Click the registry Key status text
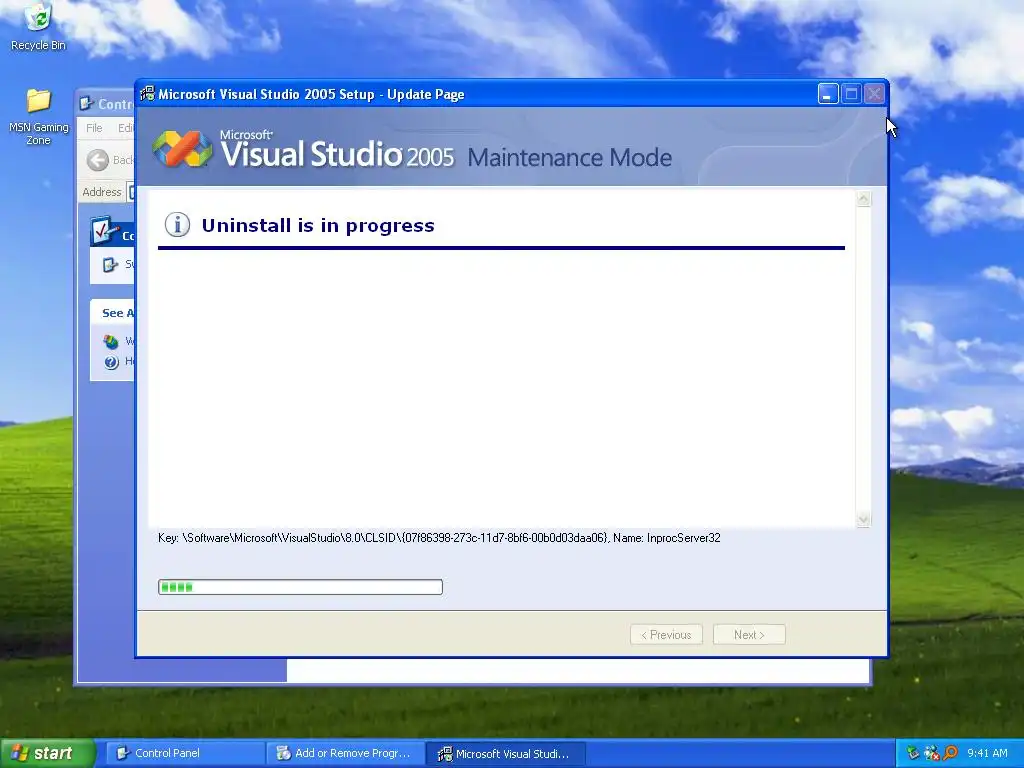The width and height of the screenshot is (1024, 768). click(439, 538)
